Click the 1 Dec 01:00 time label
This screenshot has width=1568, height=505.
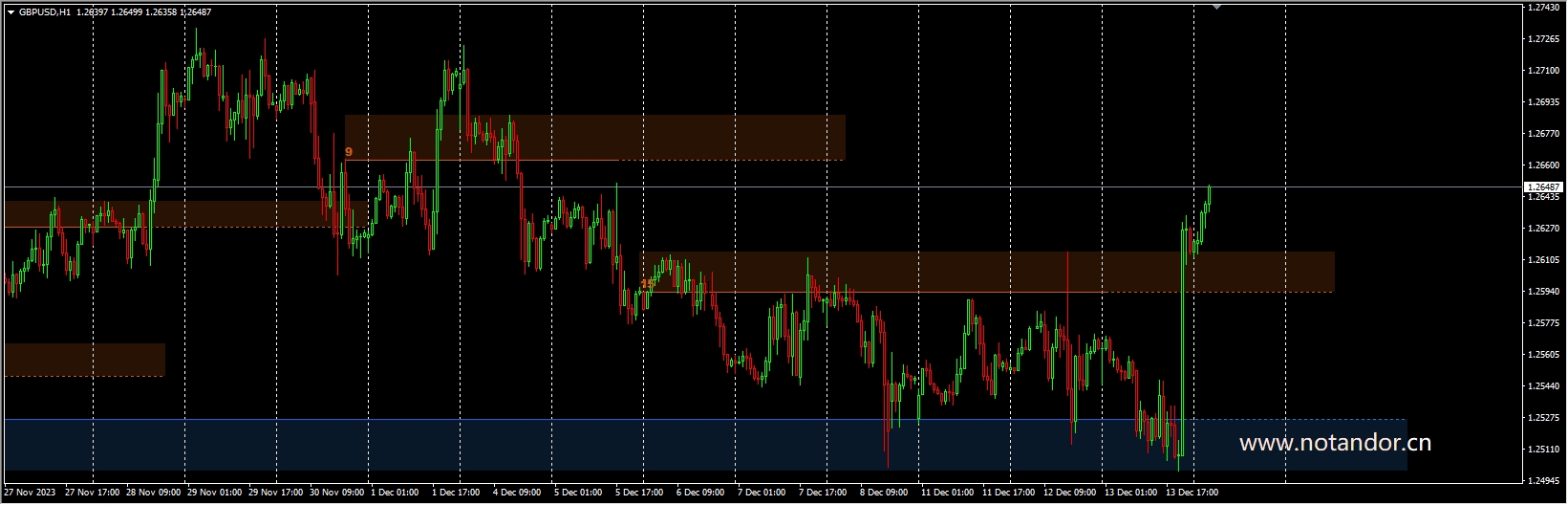[x=396, y=494]
